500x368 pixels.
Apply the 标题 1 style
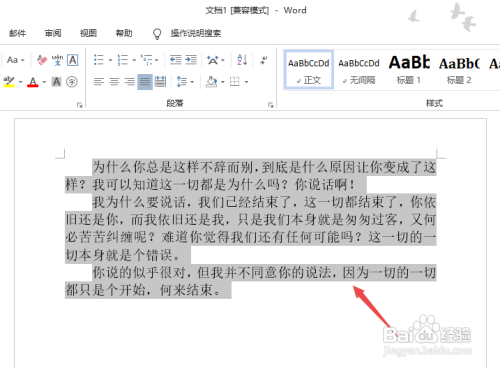click(x=409, y=70)
